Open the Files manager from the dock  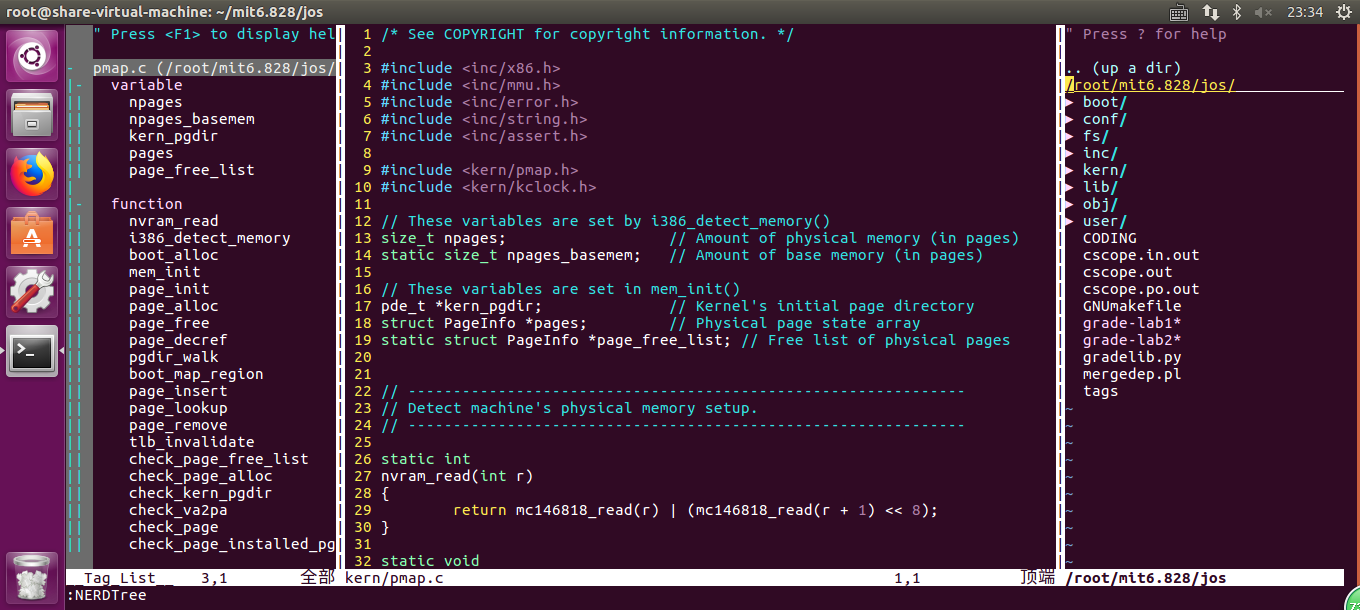(31, 113)
